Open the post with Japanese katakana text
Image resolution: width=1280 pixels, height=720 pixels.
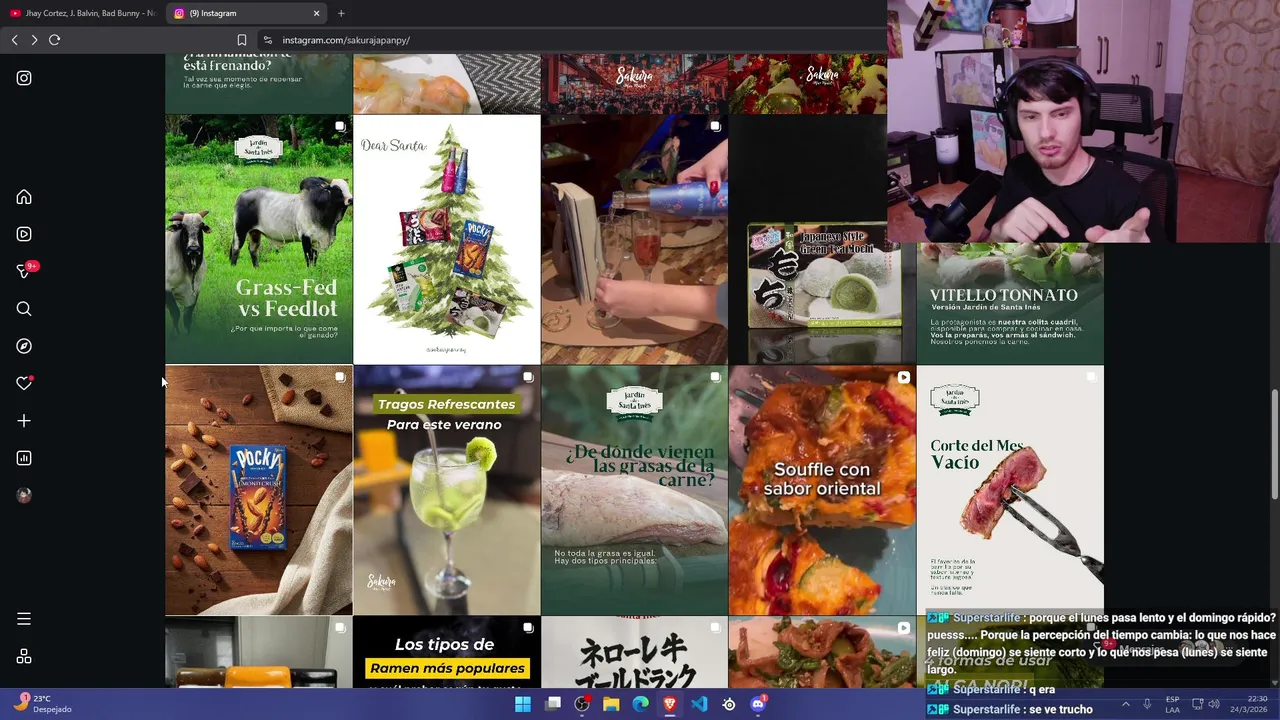[x=635, y=652]
